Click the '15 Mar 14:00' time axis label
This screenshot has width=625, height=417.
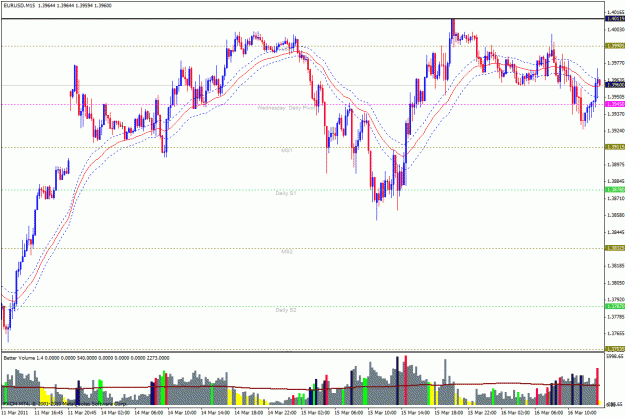click(x=416, y=413)
